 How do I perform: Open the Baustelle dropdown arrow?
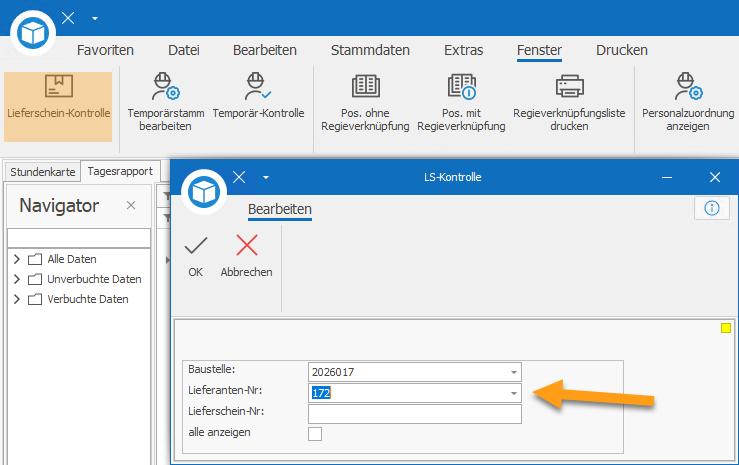[514, 372]
